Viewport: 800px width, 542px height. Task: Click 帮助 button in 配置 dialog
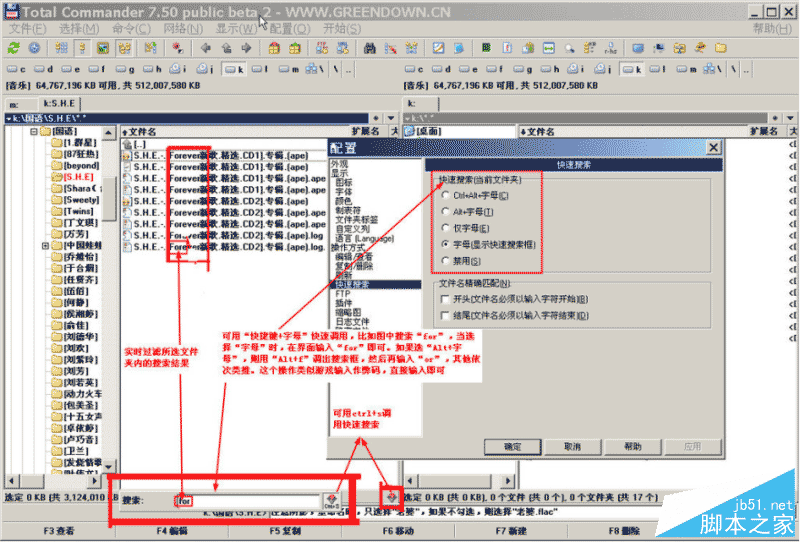pyautogui.click(x=633, y=447)
